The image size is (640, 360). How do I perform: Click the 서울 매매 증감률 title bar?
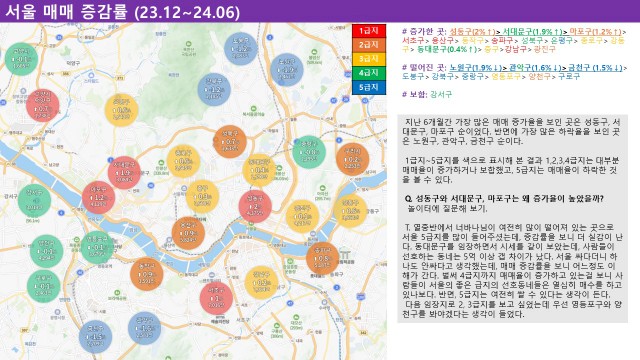click(320, 11)
